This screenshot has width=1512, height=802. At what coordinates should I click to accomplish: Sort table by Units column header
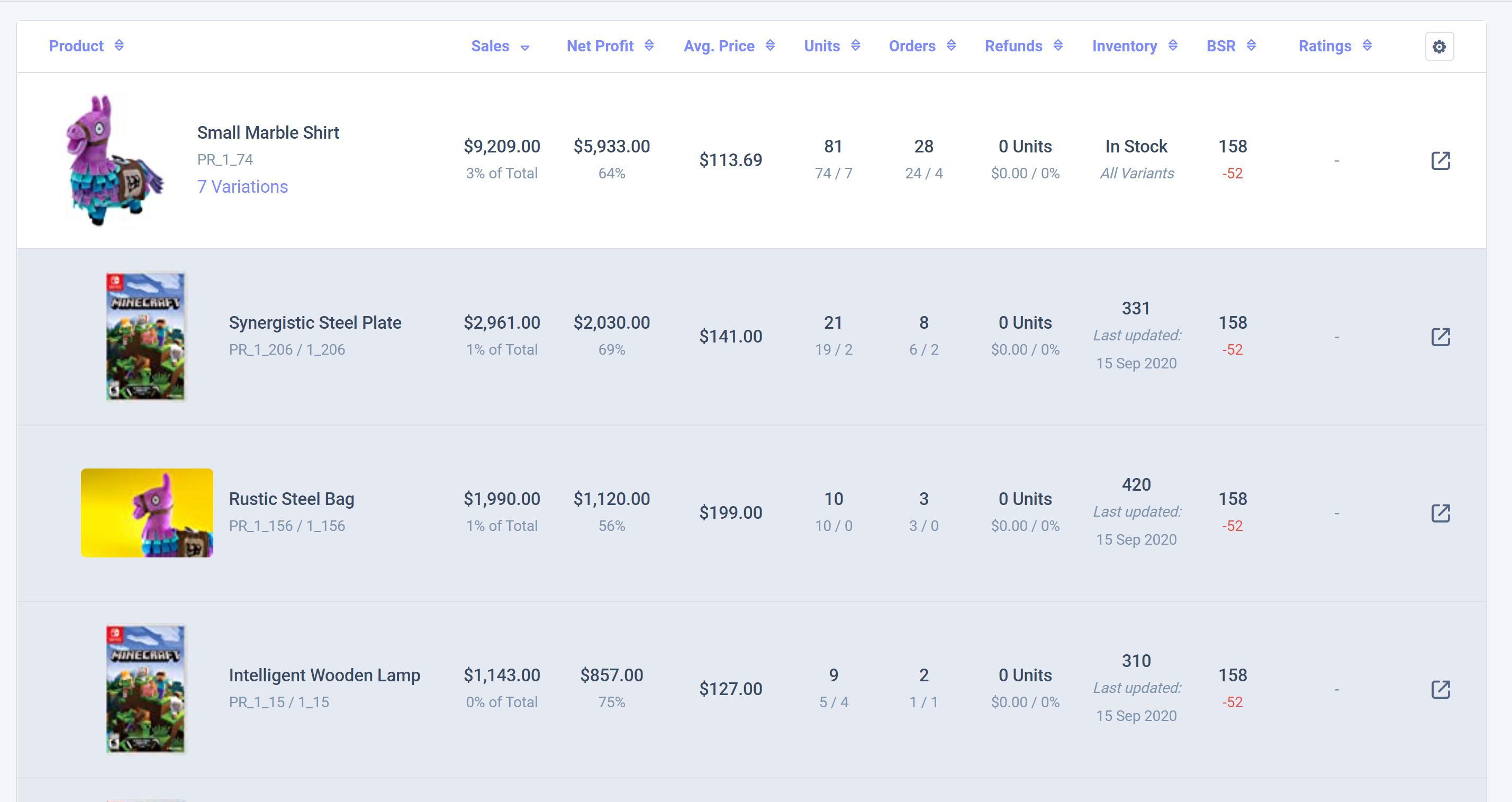coord(822,46)
